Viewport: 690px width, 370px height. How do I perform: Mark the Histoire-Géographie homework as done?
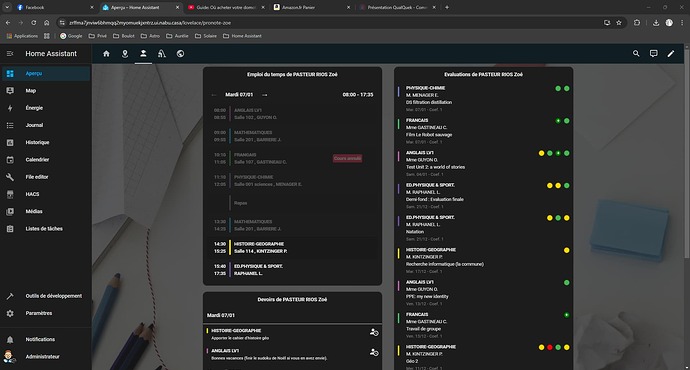tap(374, 332)
